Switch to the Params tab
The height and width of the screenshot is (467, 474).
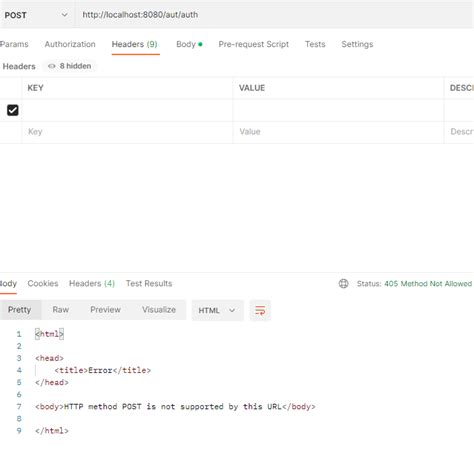[x=14, y=44]
